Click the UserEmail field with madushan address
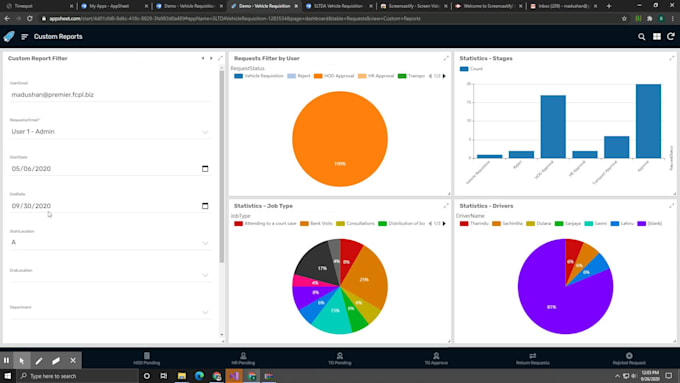Screen dimensions: 680x383 110,95
